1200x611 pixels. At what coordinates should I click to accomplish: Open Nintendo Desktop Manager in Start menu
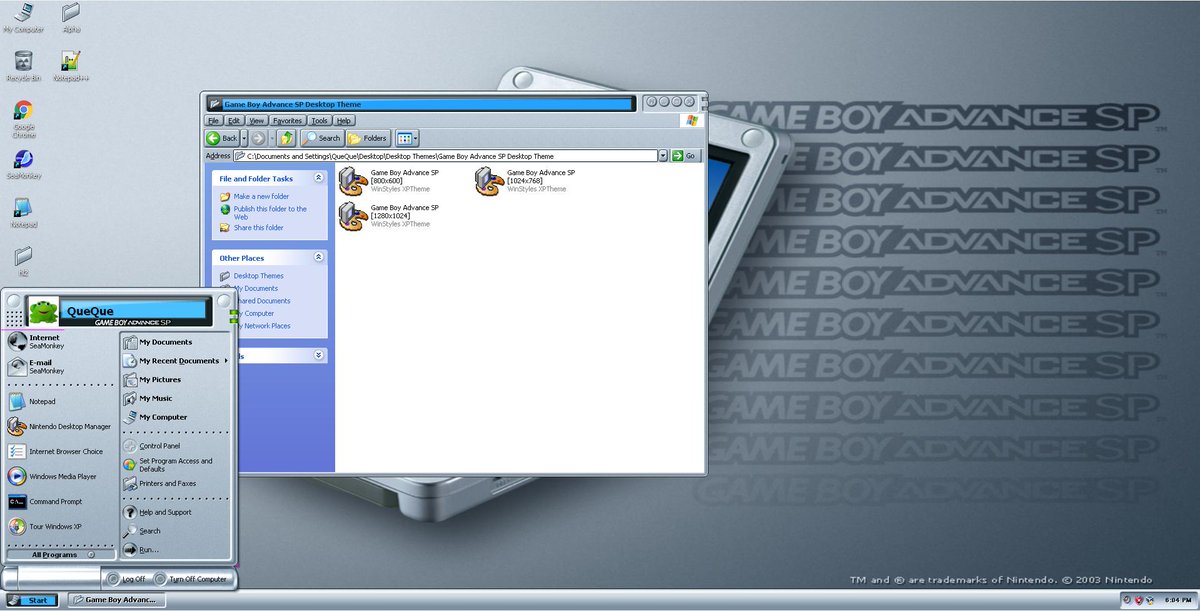pyautogui.click(x=62, y=426)
